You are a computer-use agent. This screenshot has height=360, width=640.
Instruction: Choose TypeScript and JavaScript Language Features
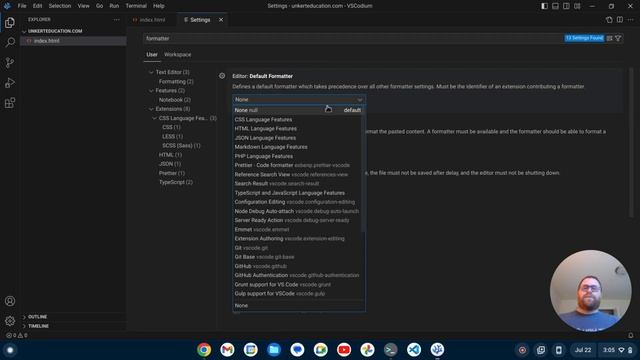click(x=297, y=193)
